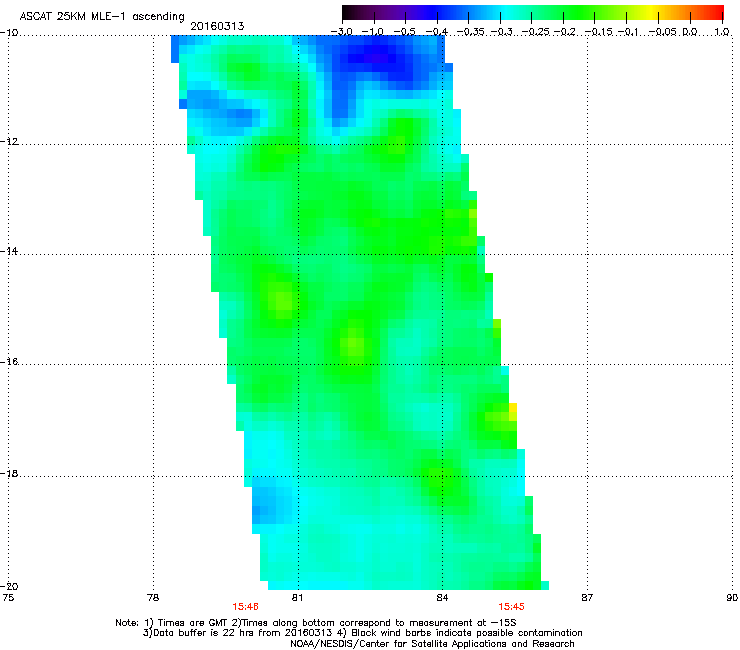Click the 0.0 colorbar label

coord(690,32)
